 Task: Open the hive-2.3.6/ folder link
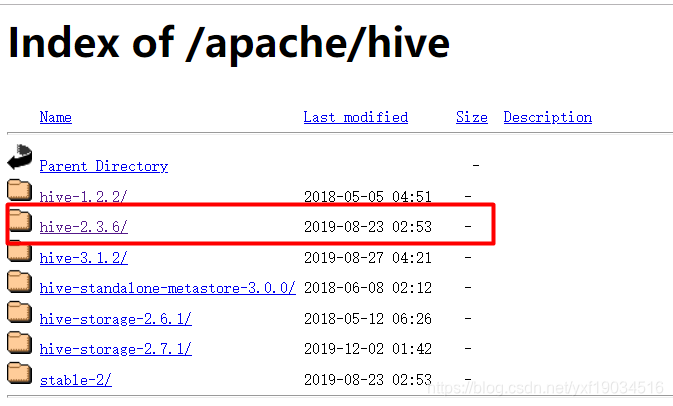(x=83, y=227)
